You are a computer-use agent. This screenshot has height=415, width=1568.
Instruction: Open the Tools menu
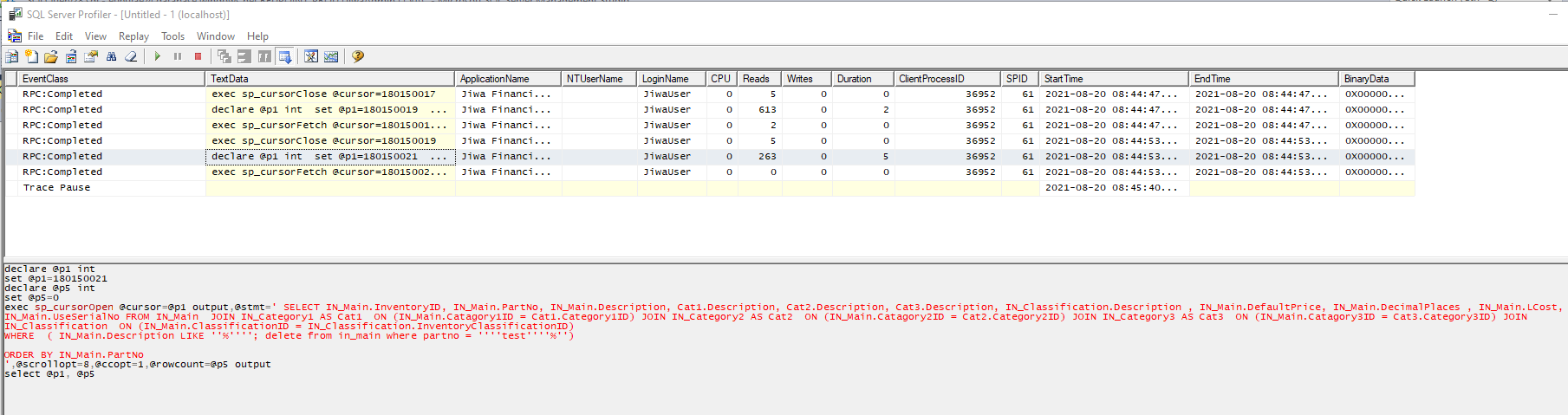coord(172,36)
